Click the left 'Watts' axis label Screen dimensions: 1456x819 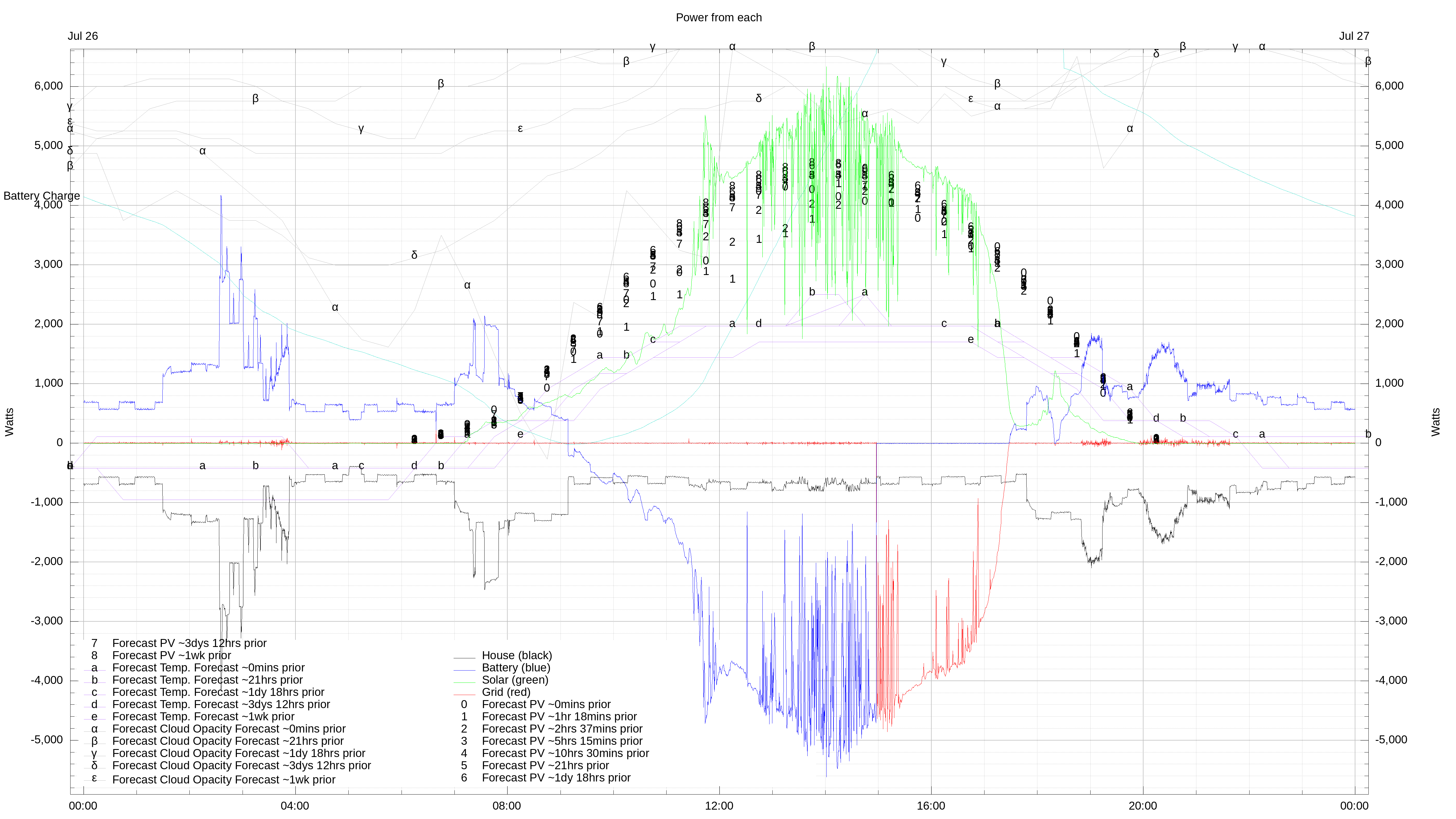(x=10, y=422)
